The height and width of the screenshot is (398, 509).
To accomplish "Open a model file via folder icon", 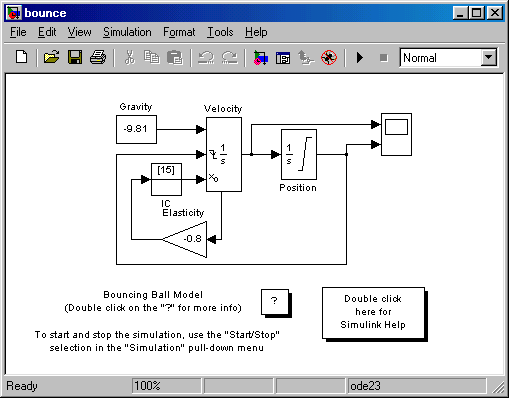I will click(51, 57).
